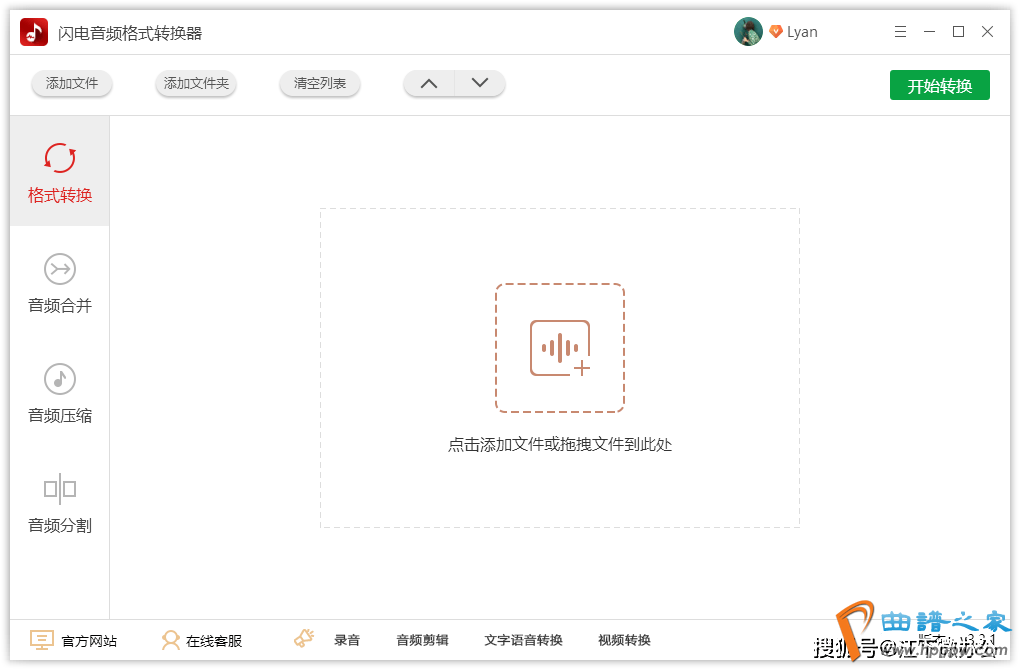
Task: Click the waveform add-file icon in center
Action: point(560,348)
